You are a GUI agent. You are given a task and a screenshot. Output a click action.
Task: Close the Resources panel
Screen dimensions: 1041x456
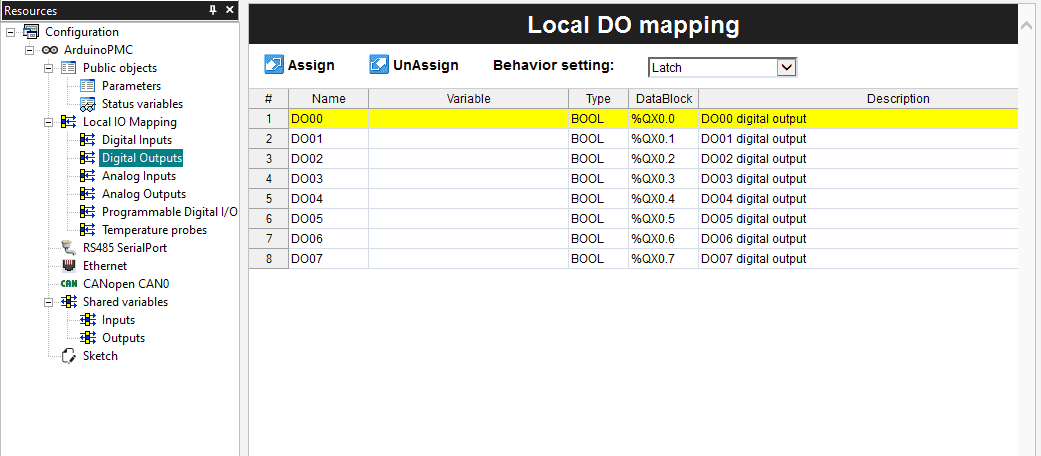(229, 9)
